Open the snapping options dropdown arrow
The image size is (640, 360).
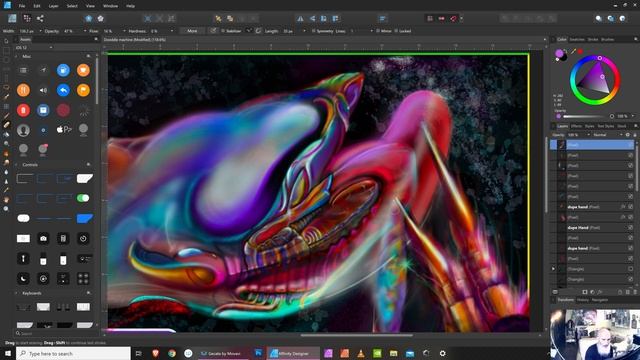461,18
